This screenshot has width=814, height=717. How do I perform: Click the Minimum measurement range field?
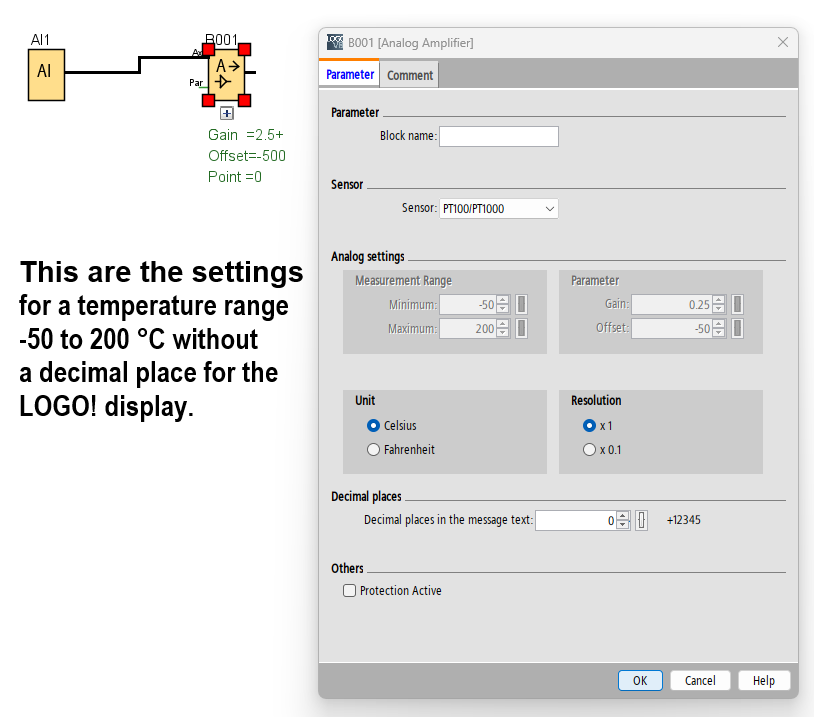(x=468, y=304)
